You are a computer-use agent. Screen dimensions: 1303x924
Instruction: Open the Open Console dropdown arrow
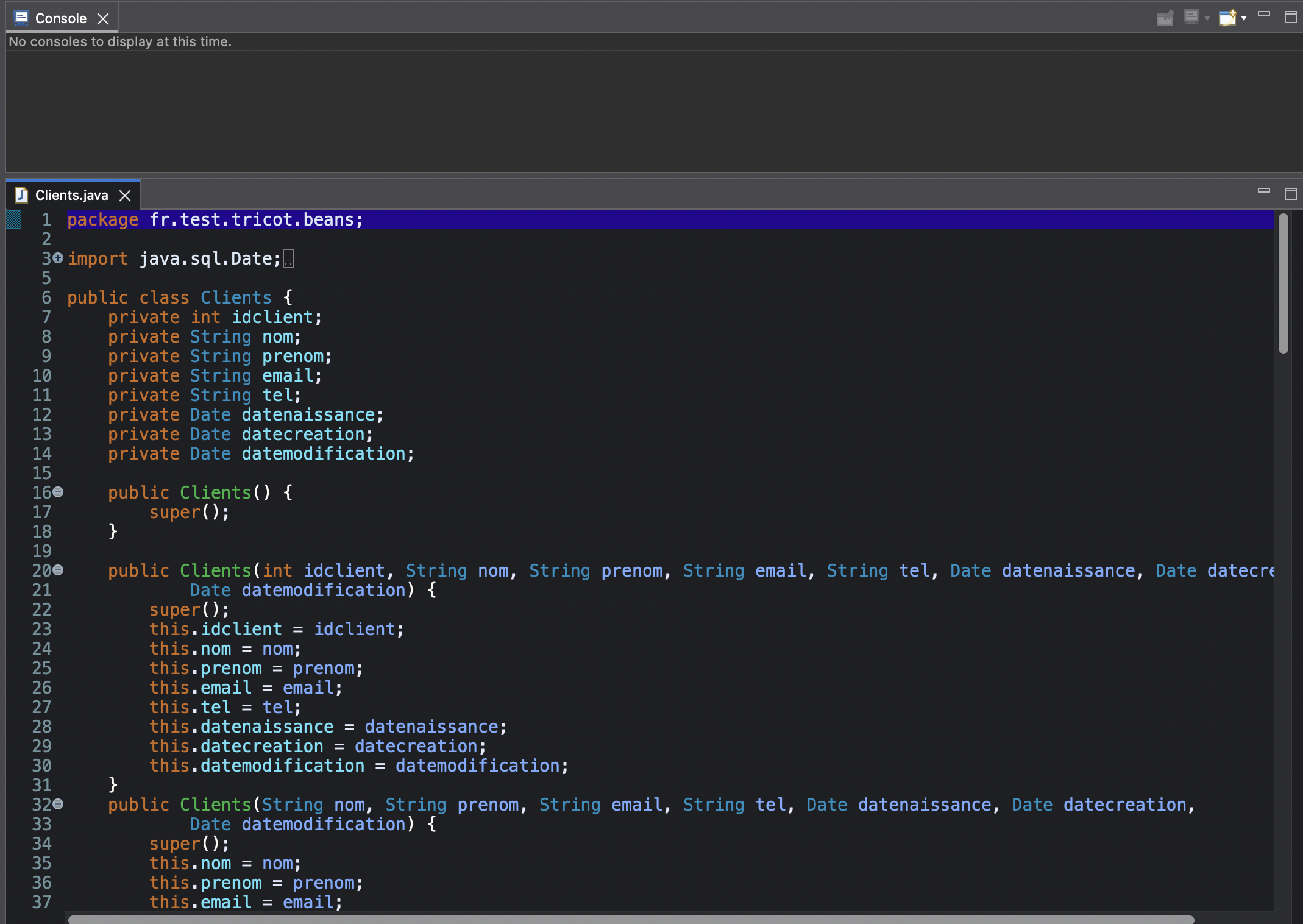tap(1244, 18)
